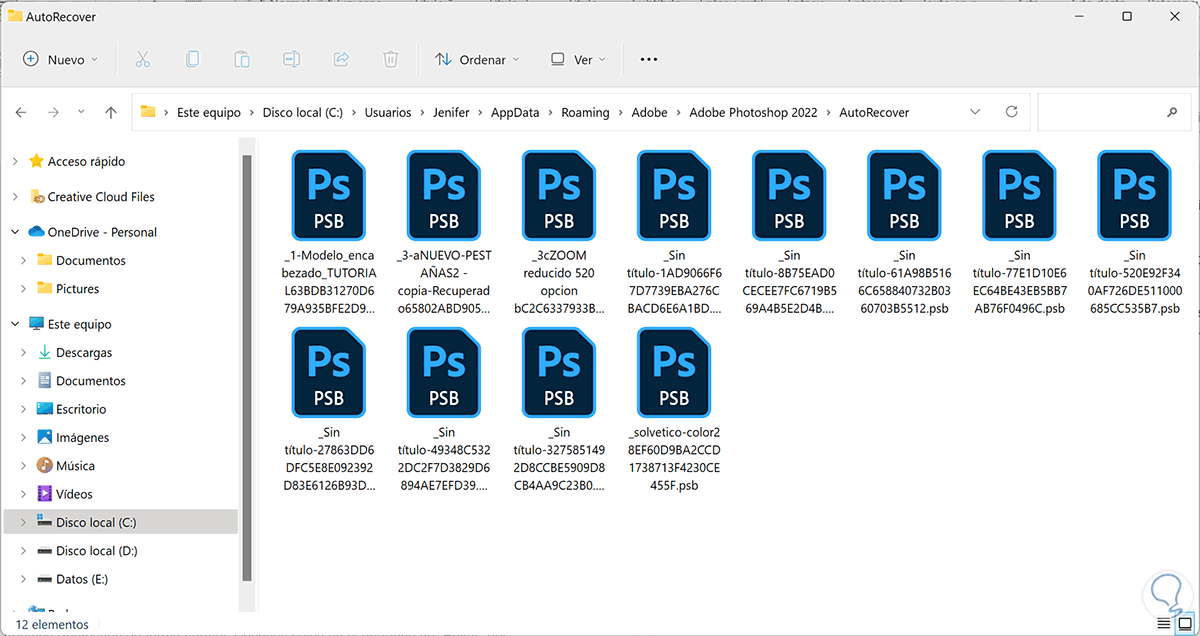1200x636 pixels.
Task: Expand Creative Cloud Files tree node
Action: point(15,197)
